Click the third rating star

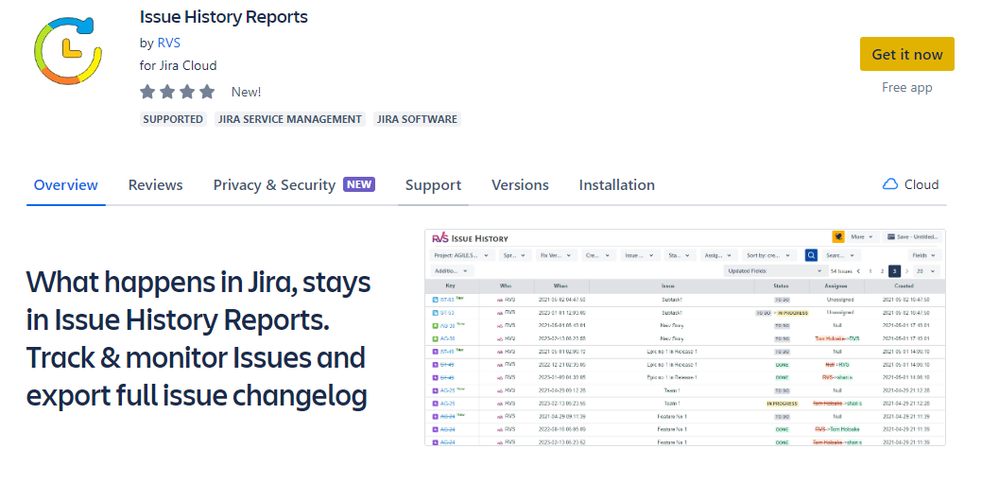pyautogui.click(x=187, y=92)
